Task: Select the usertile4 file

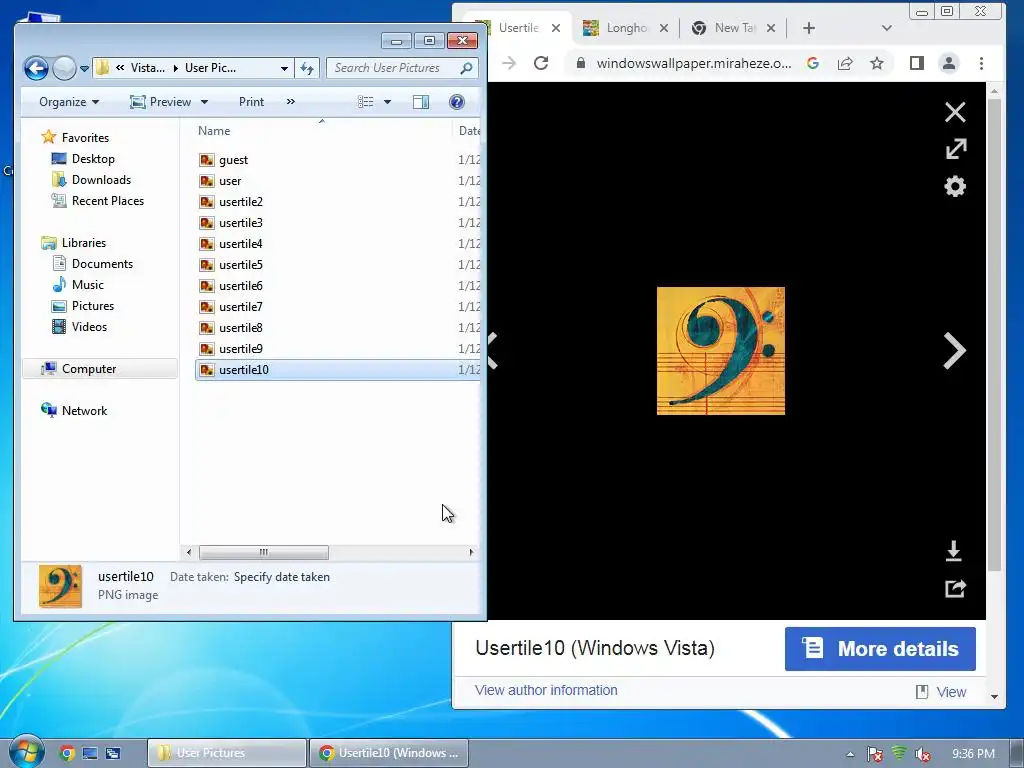Action: (241, 244)
